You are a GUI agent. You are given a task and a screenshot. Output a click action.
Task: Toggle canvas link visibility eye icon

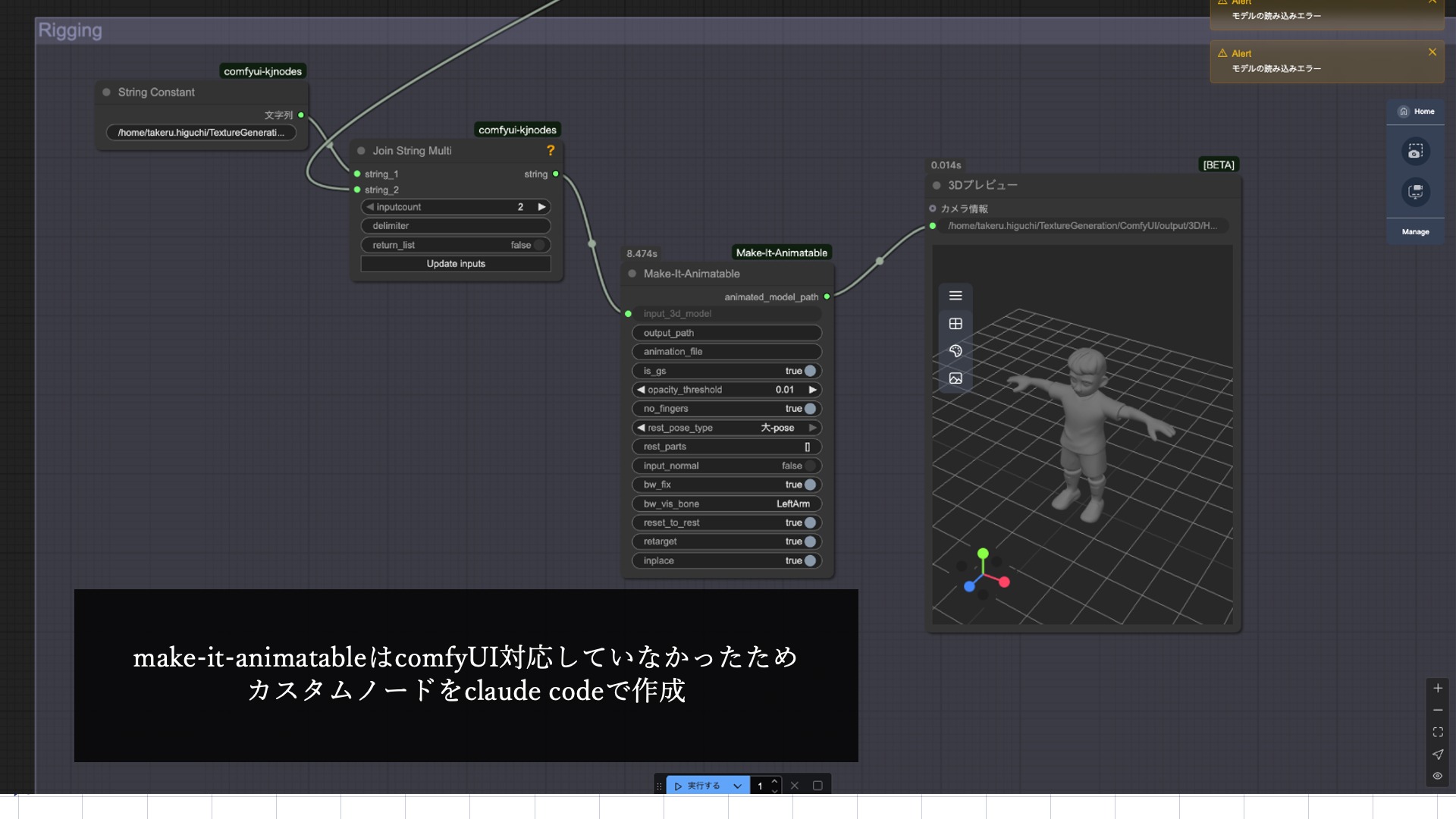point(1438,776)
